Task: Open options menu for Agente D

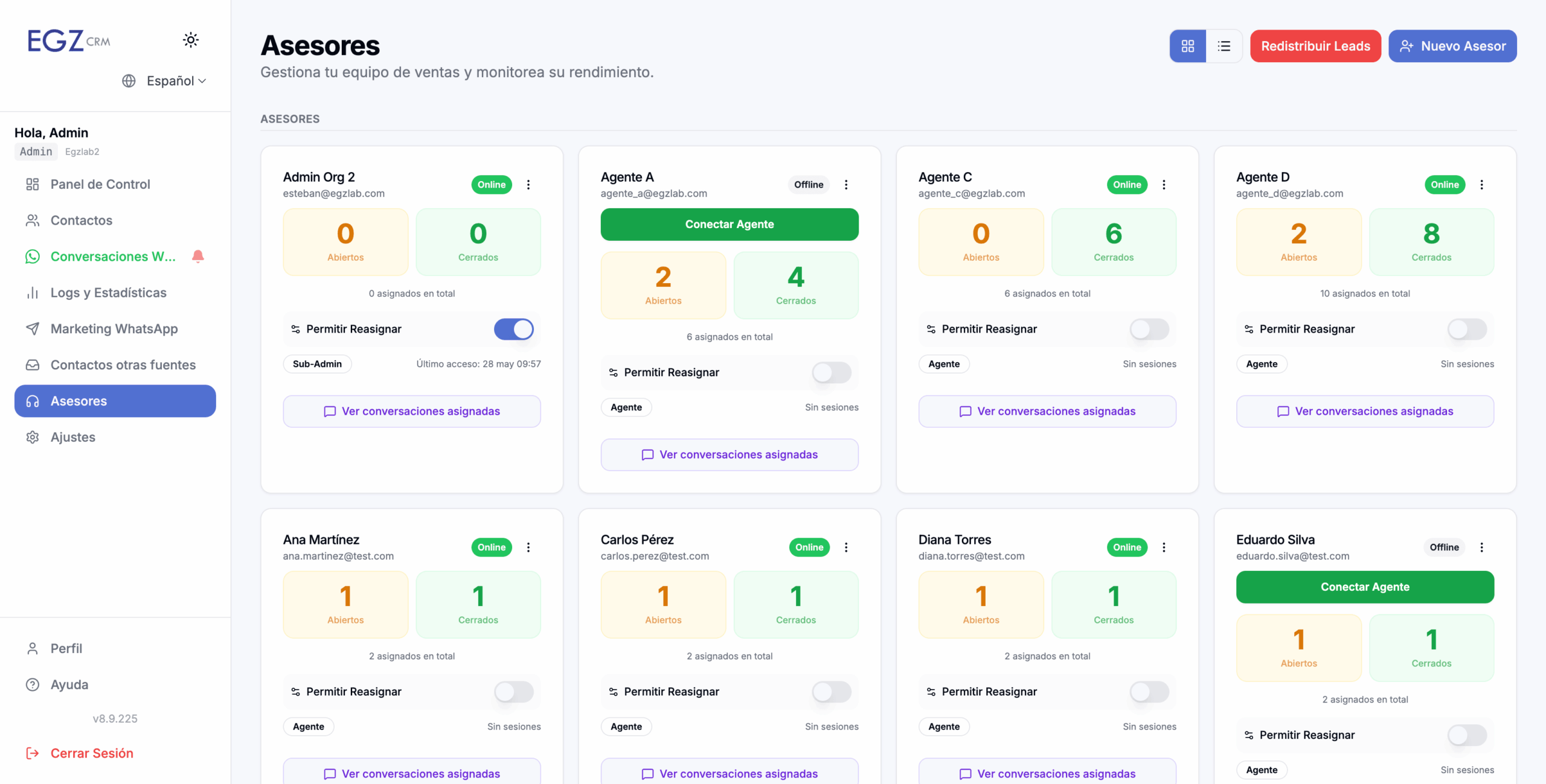Action: pos(1481,185)
